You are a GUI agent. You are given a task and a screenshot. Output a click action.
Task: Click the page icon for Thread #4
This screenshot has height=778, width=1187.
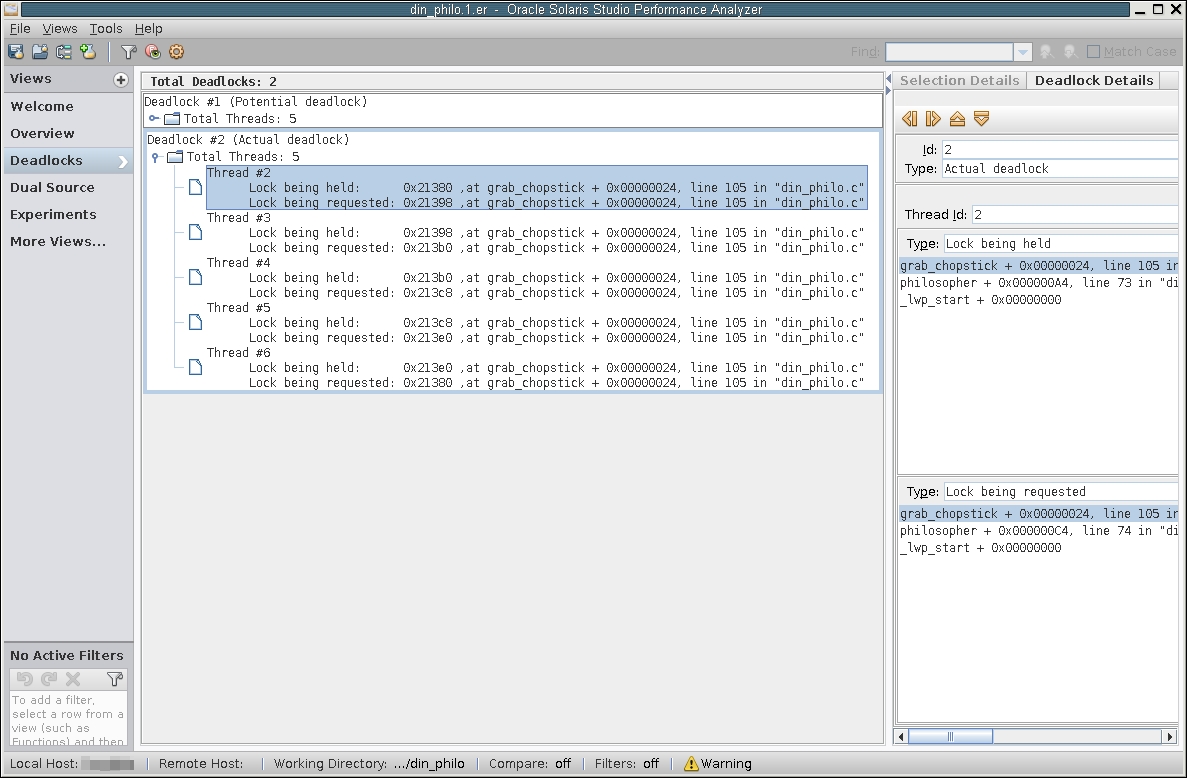pyautogui.click(x=195, y=278)
